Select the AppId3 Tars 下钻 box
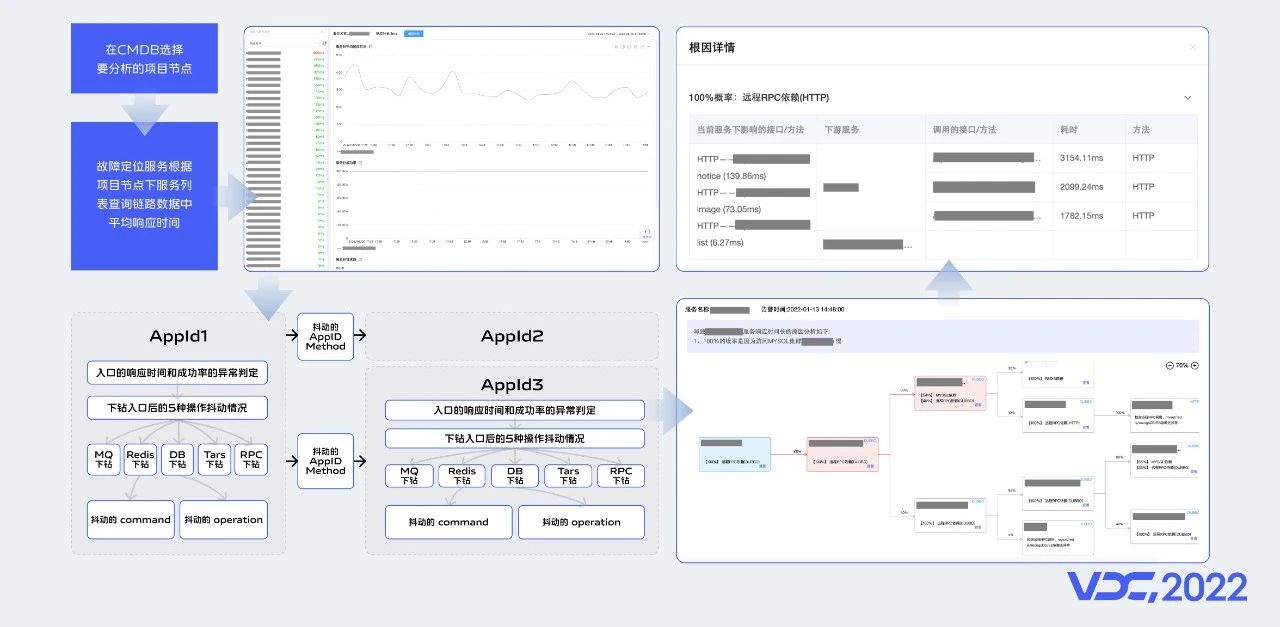The height and width of the screenshot is (627, 1280). 568,476
